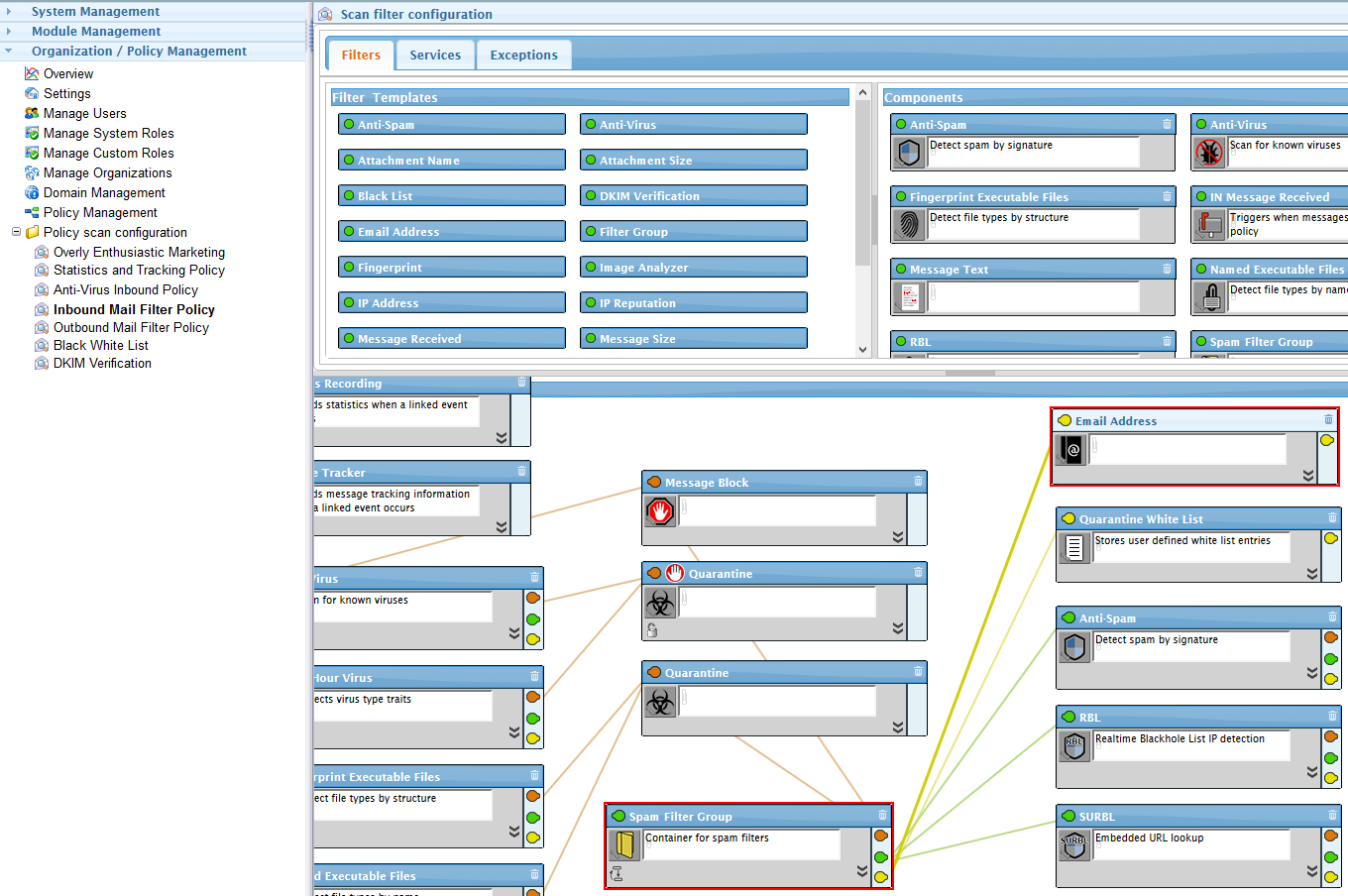
Task: Click the yellow folder icon in the Spam Filter Group node
Action: [624, 844]
